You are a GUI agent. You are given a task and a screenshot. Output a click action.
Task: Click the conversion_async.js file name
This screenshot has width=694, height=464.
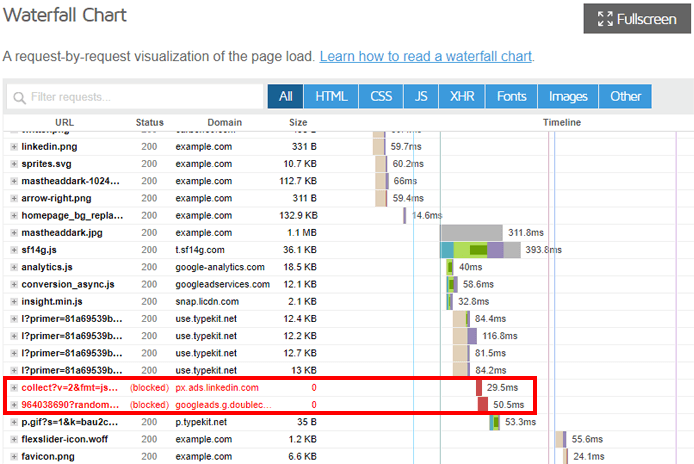(68, 284)
